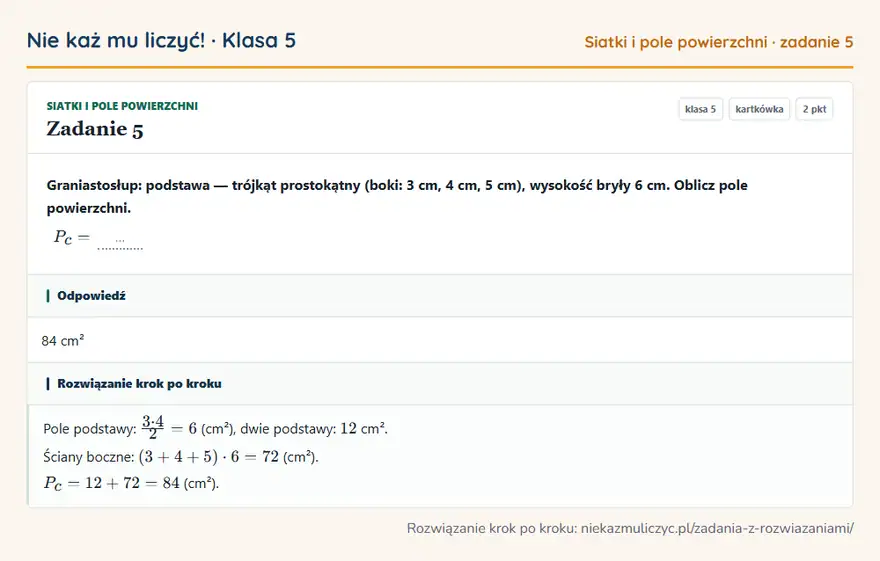This screenshot has height=561, width=880.
Task: Click the green 'SIATKI I POLE POWIERZCHNI' category label
Action: point(122,106)
